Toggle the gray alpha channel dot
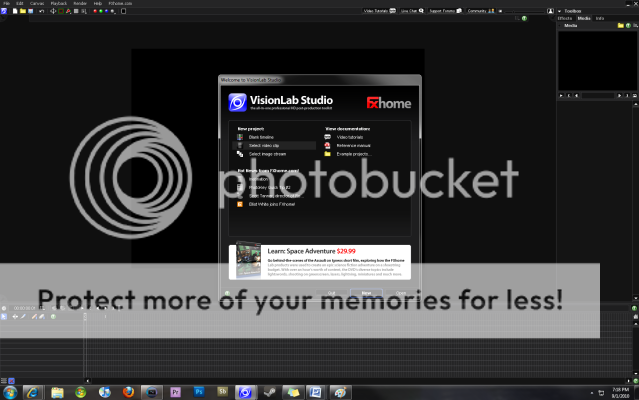Screen dimensions: 639x400 tap(112, 11)
